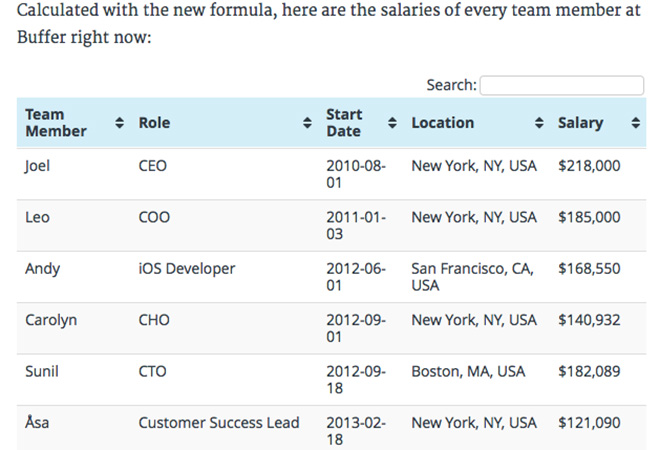Select Carolyn's name cell
This screenshot has height=450, width=660.
(51, 320)
